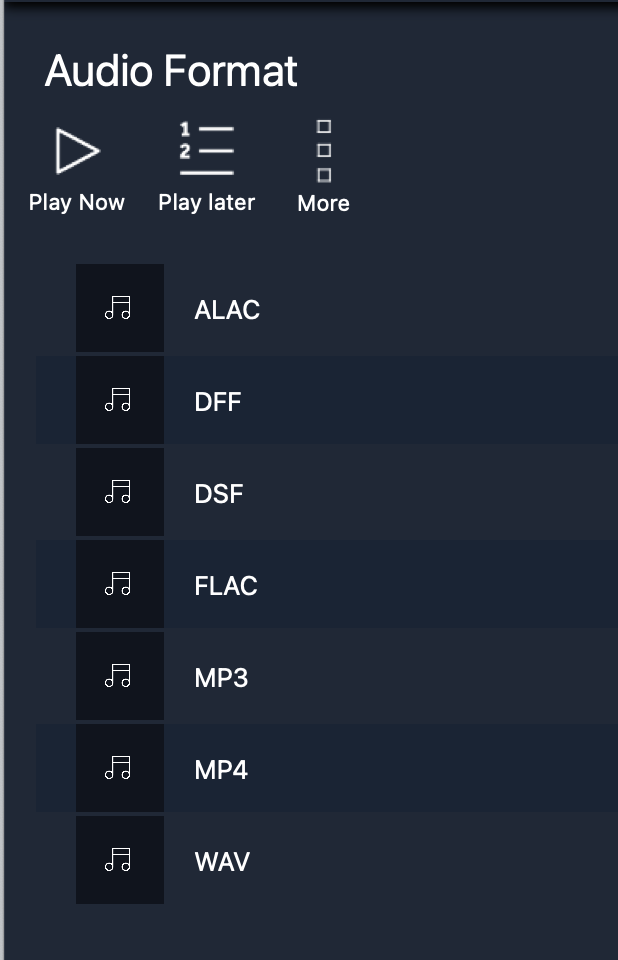This screenshot has height=960, width=618.
Task: Click the Play later text label
Action: (x=206, y=203)
